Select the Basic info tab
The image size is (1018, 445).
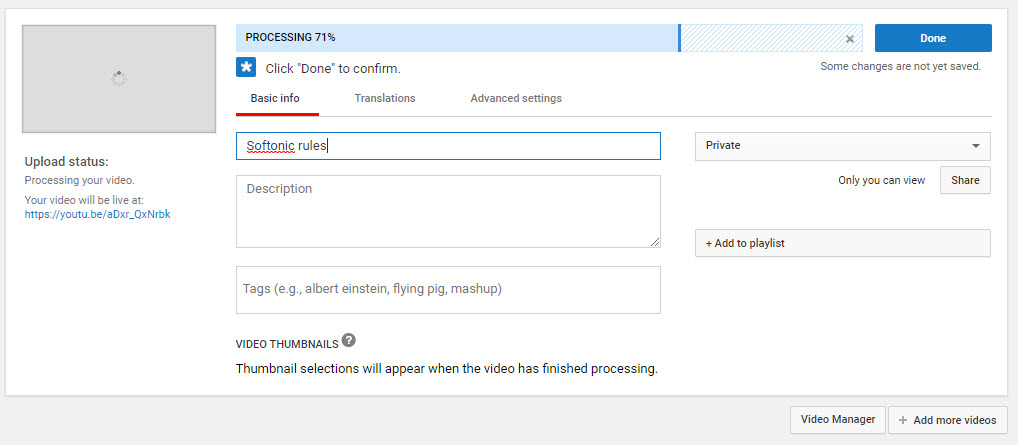(275, 98)
